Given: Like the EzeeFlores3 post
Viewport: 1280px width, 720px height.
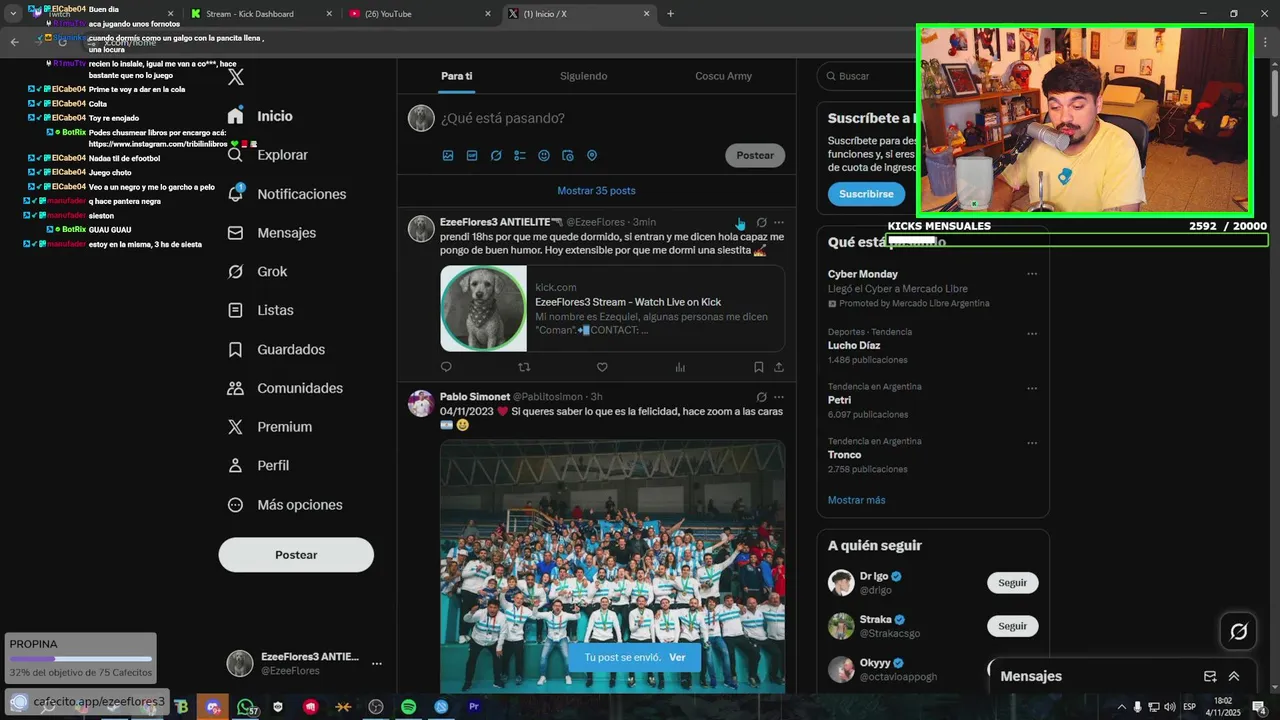Looking at the screenshot, I should click(x=602, y=367).
